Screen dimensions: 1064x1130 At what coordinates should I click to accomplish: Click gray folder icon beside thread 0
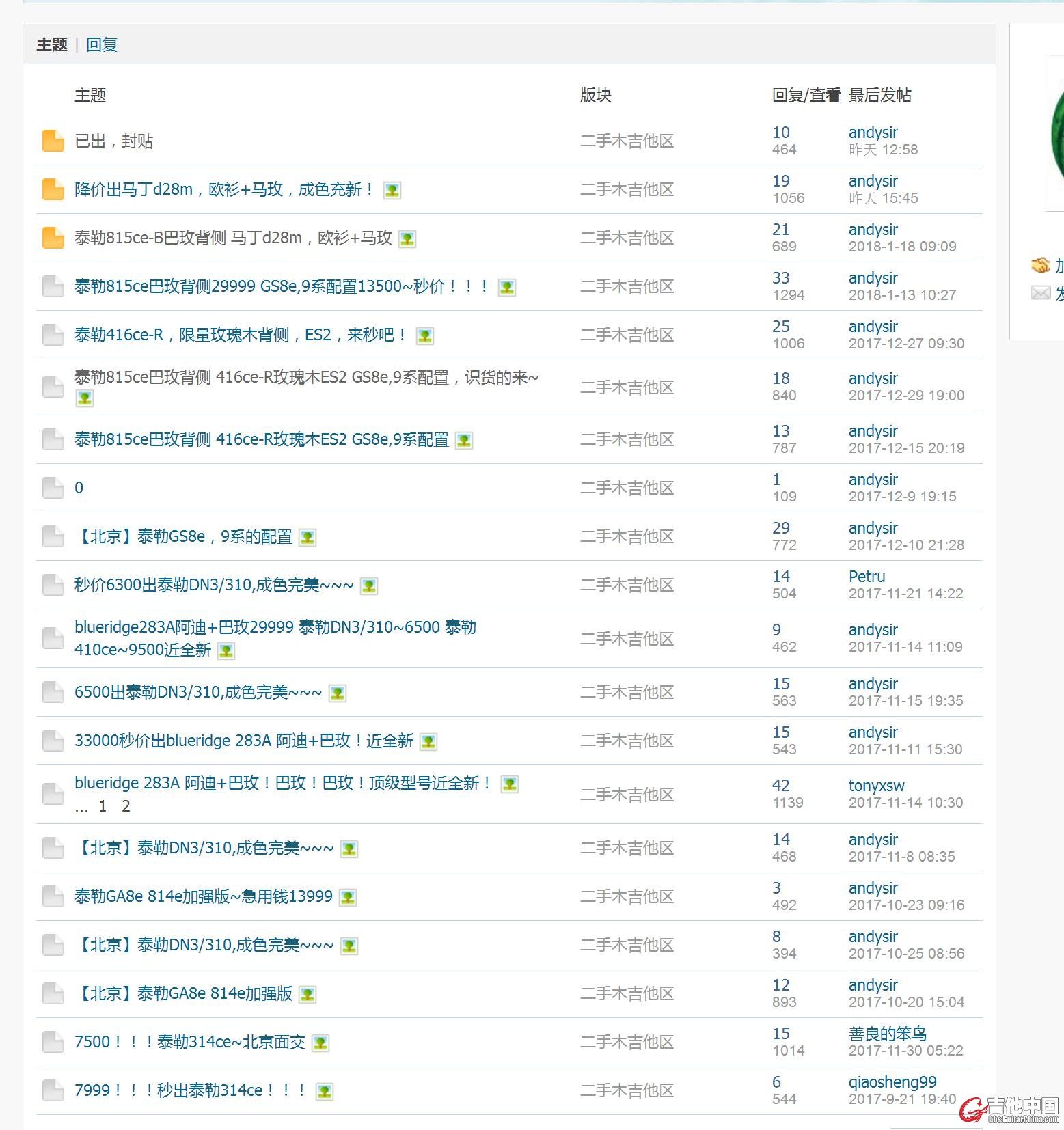click(53, 488)
